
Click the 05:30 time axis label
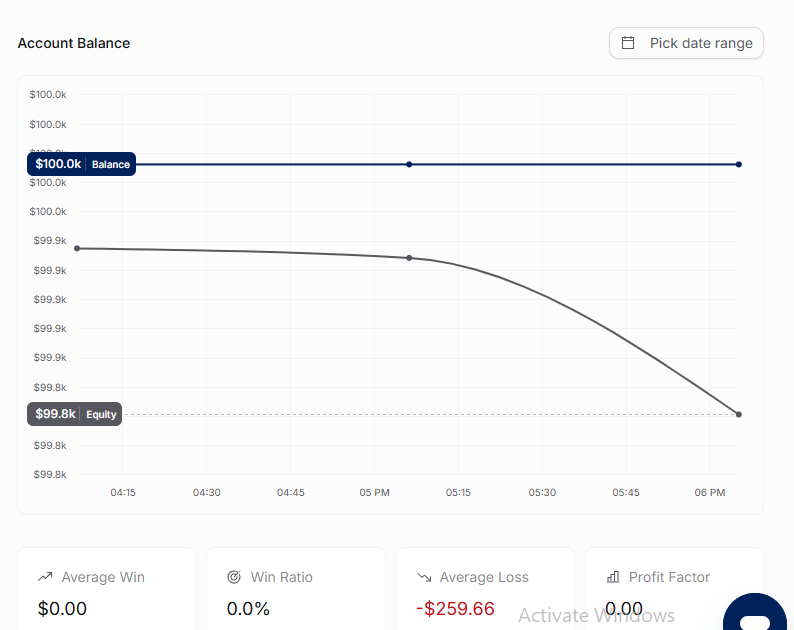click(542, 492)
